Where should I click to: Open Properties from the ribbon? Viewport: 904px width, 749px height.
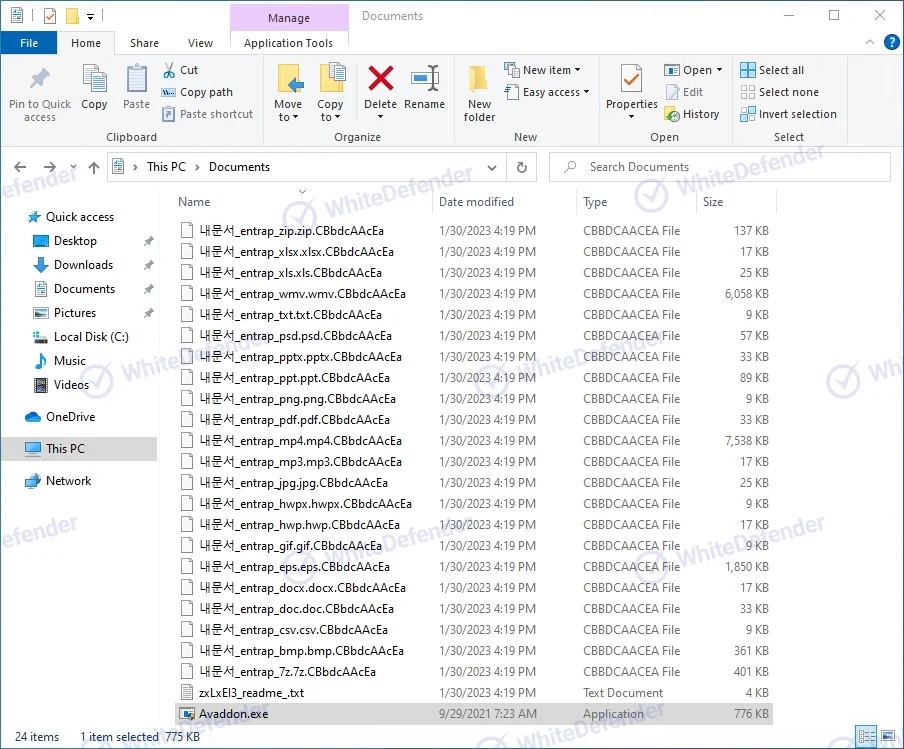tap(631, 80)
